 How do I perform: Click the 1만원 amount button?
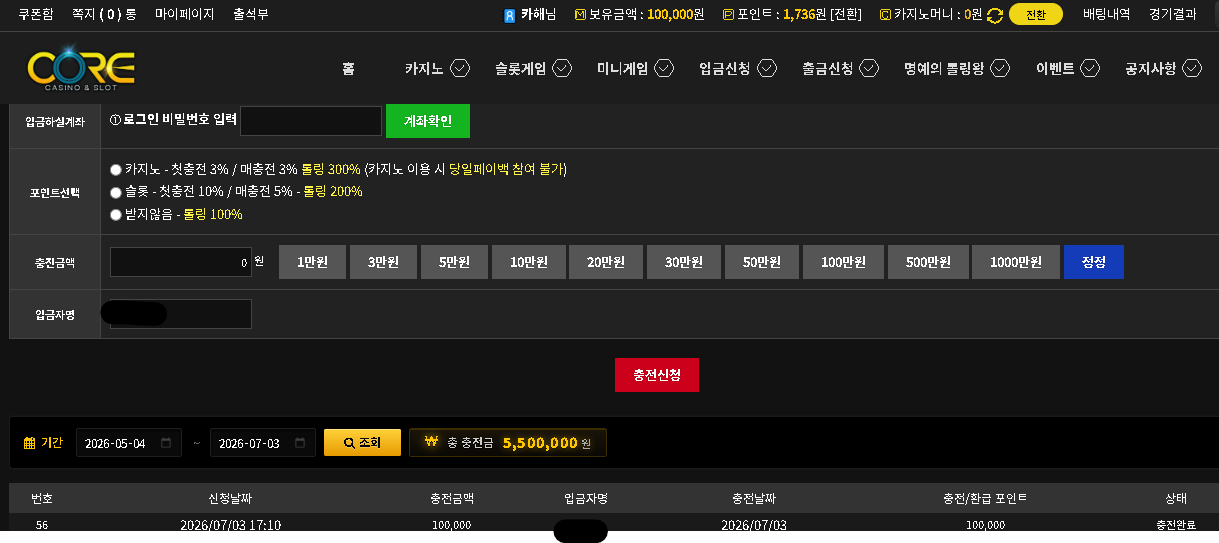point(312,262)
